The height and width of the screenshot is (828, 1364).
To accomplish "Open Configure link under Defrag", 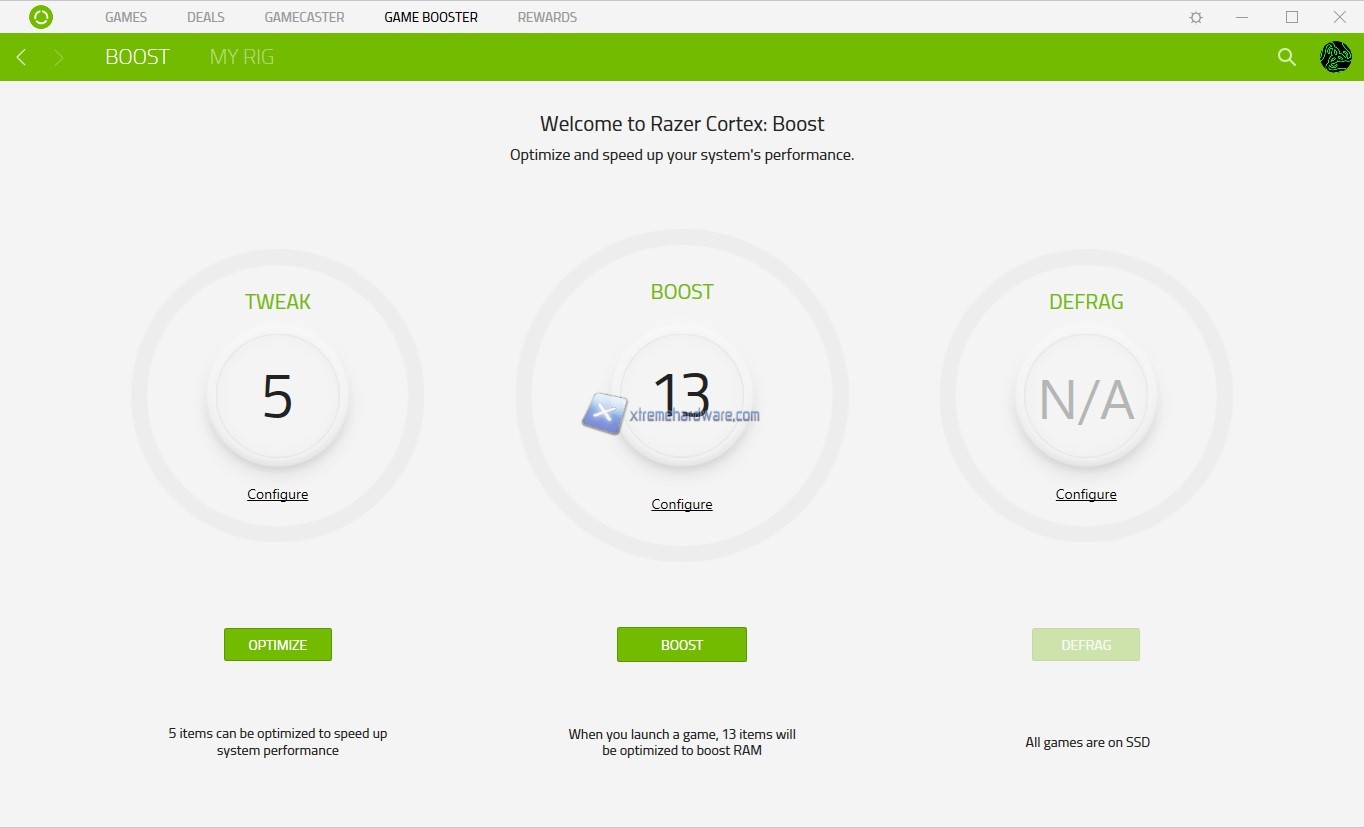I will click(1086, 494).
